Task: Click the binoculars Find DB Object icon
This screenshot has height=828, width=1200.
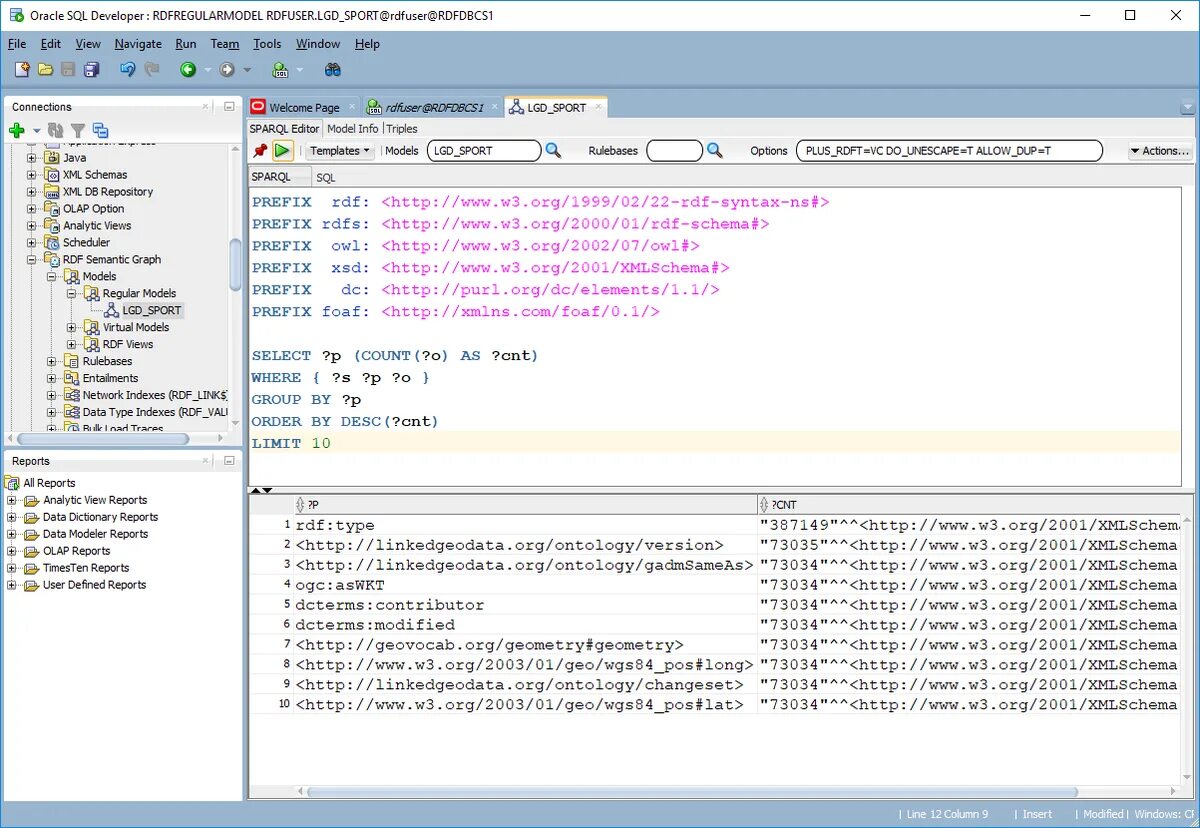Action: [x=333, y=69]
